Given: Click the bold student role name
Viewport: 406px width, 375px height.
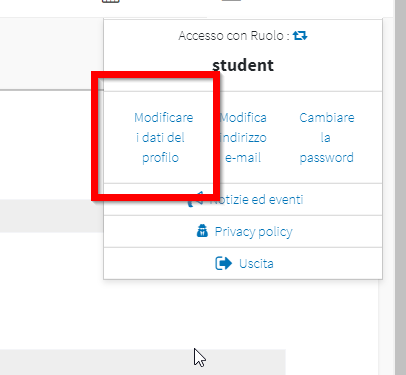Looking at the screenshot, I should 243,65.
